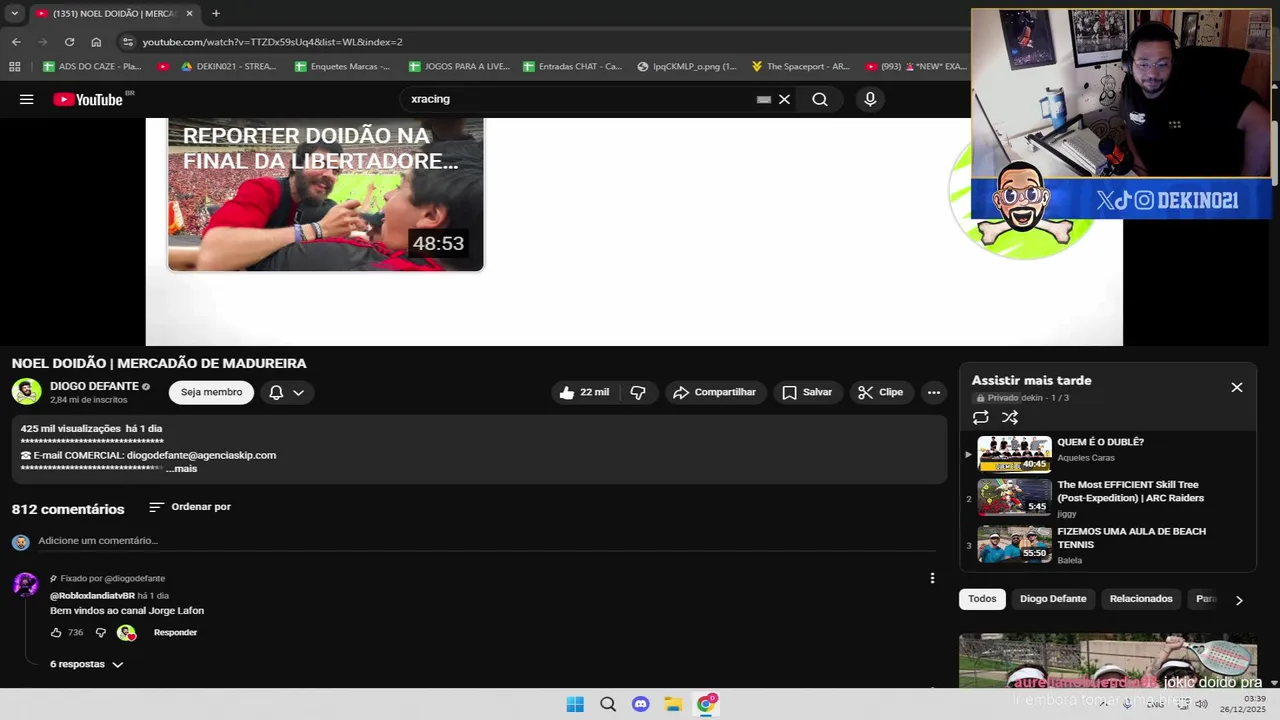
Task: Click the browser address bar URL
Action: coord(272,42)
